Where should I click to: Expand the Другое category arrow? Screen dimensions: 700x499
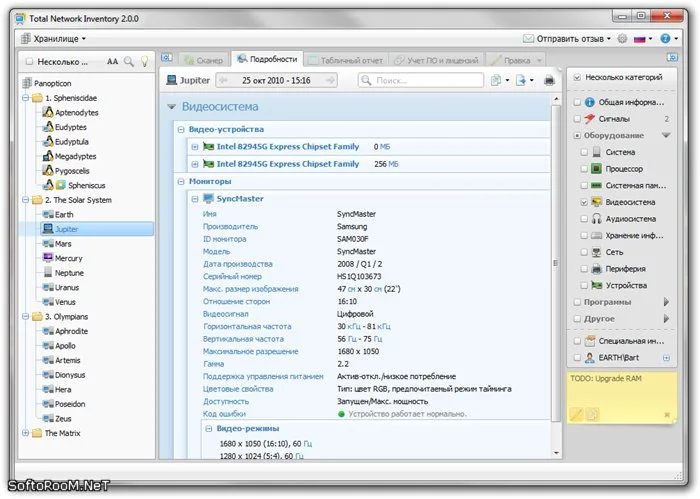pos(666,319)
